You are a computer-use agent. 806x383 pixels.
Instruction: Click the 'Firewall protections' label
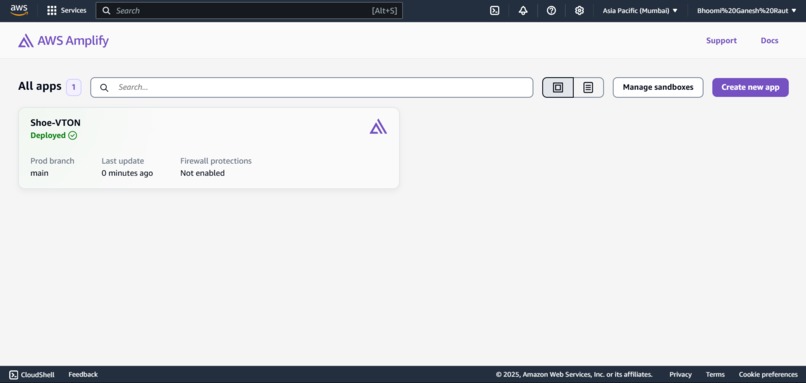click(x=216, y=161)
